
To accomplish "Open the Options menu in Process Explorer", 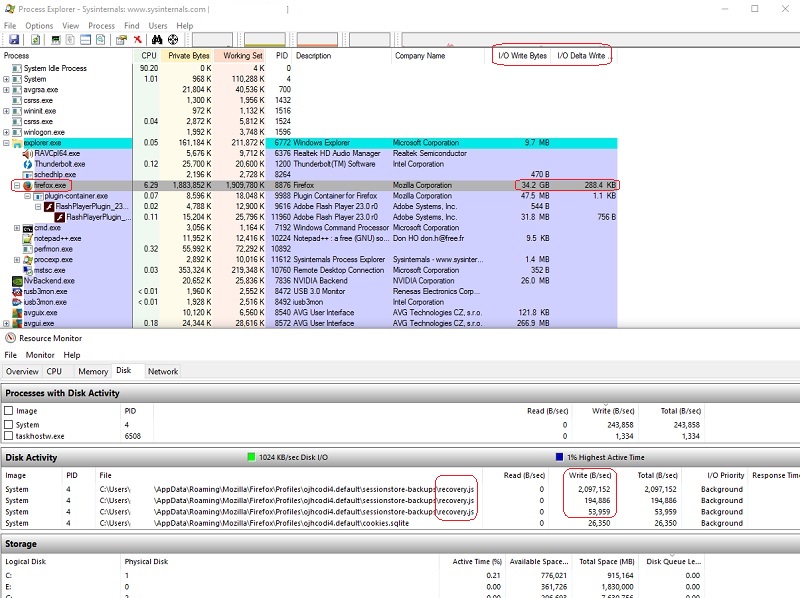I will (39, 25).
